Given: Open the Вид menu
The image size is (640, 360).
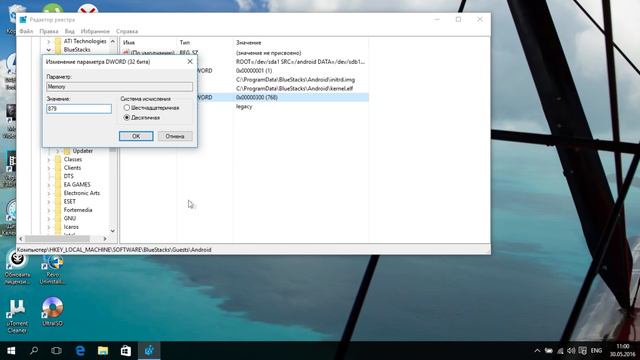Looking at the screenshot, I should tap(69, 31).
